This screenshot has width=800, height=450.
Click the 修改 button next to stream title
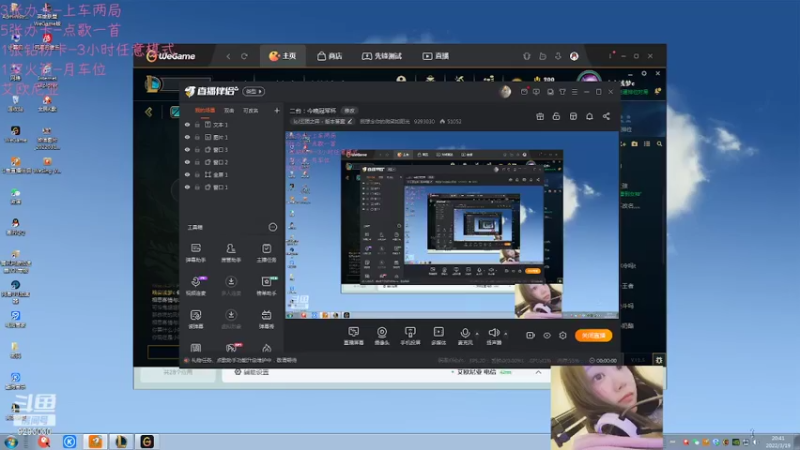pos(349,111)
